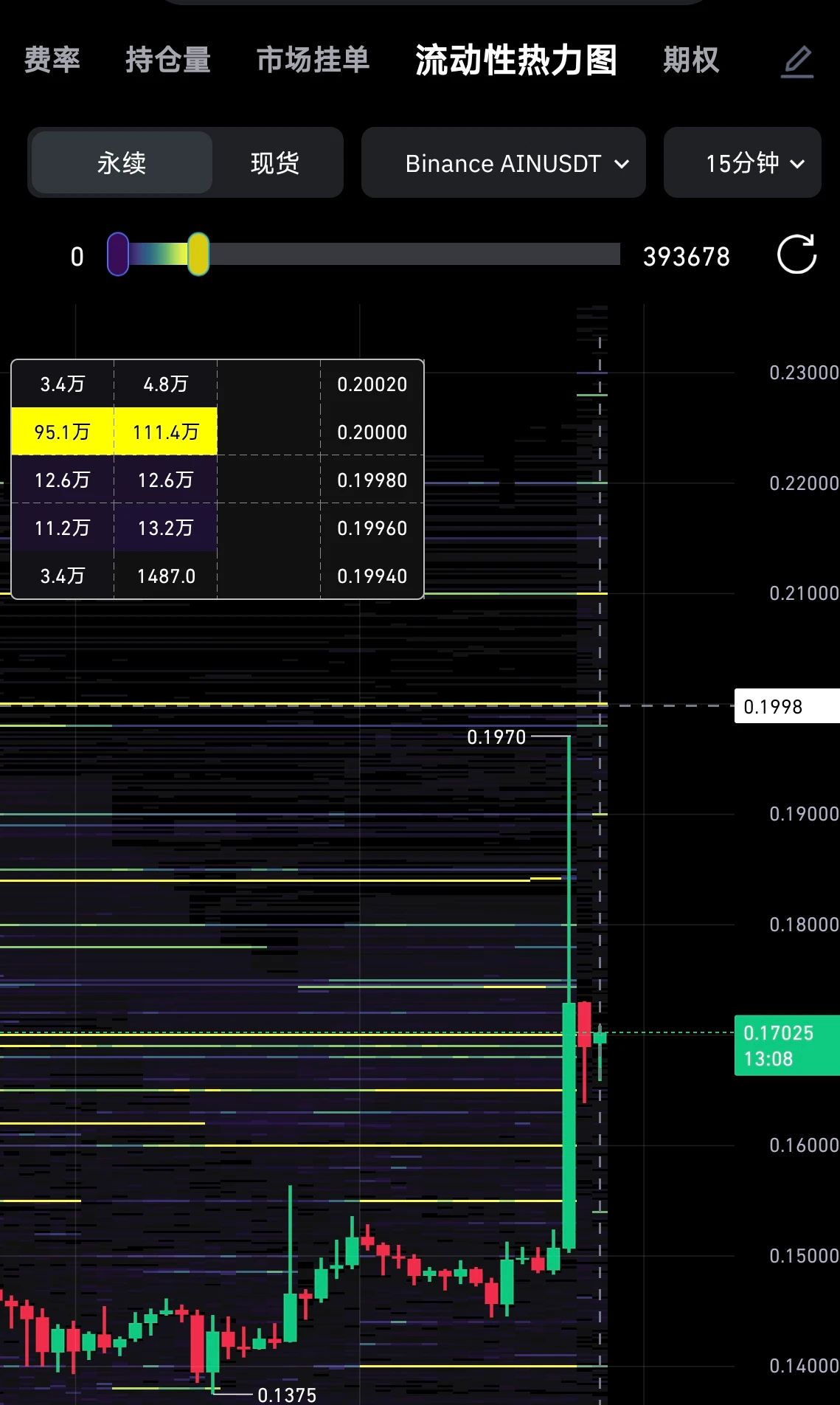Screen dimensions: 840x1405
Task: Click the 0.1998 price label
Action: [787, 706]
